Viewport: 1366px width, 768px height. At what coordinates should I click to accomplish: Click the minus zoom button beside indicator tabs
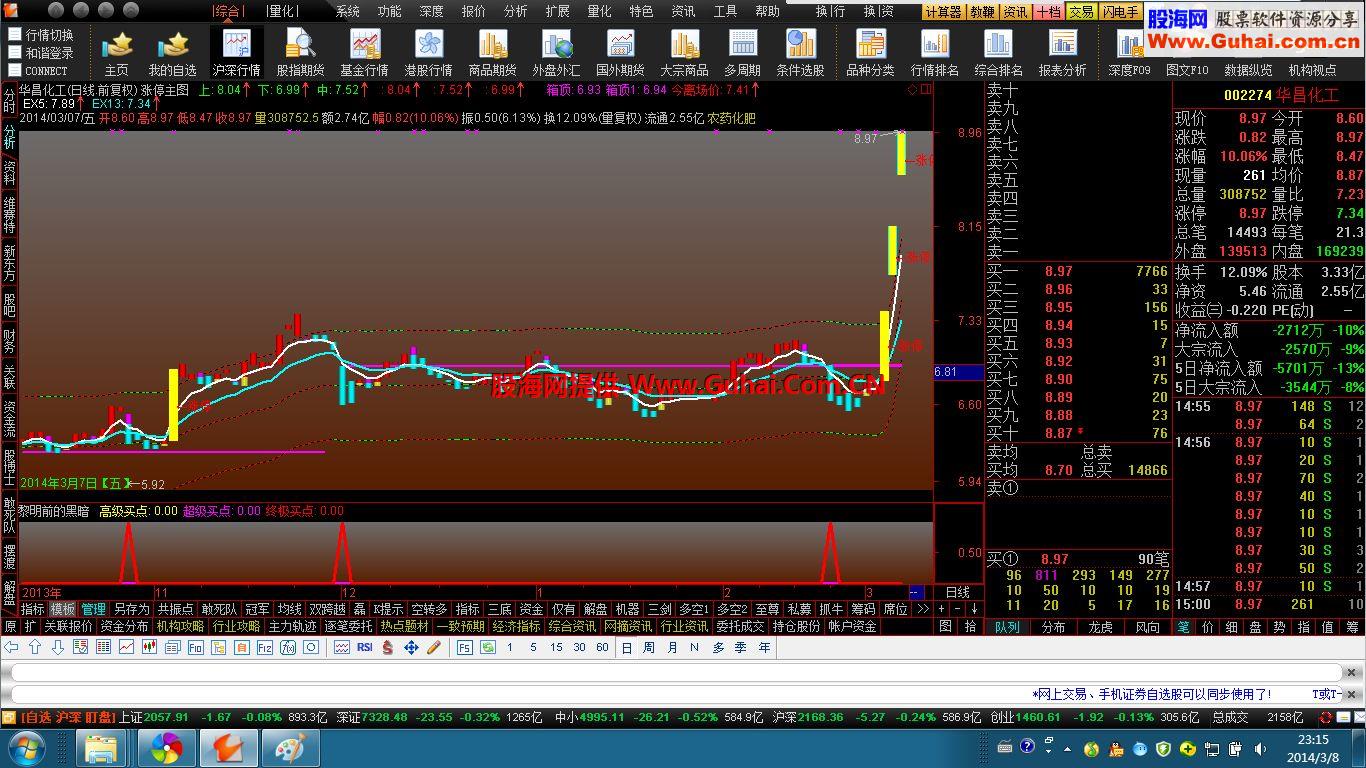957,609
